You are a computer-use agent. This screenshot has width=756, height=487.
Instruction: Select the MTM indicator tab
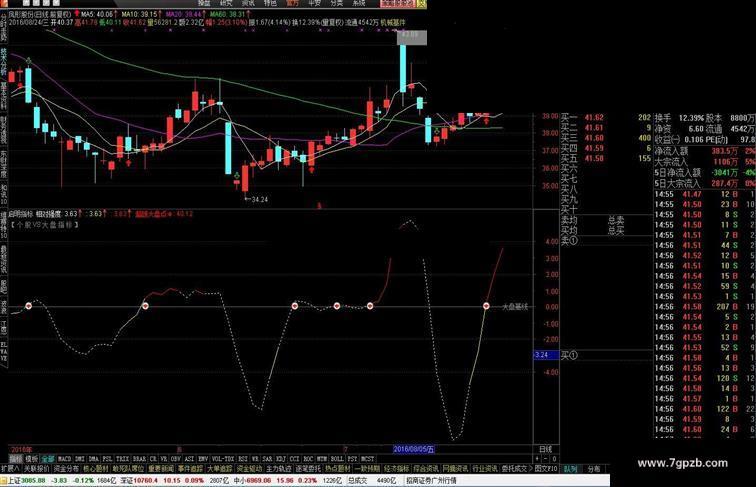point(322,459)
